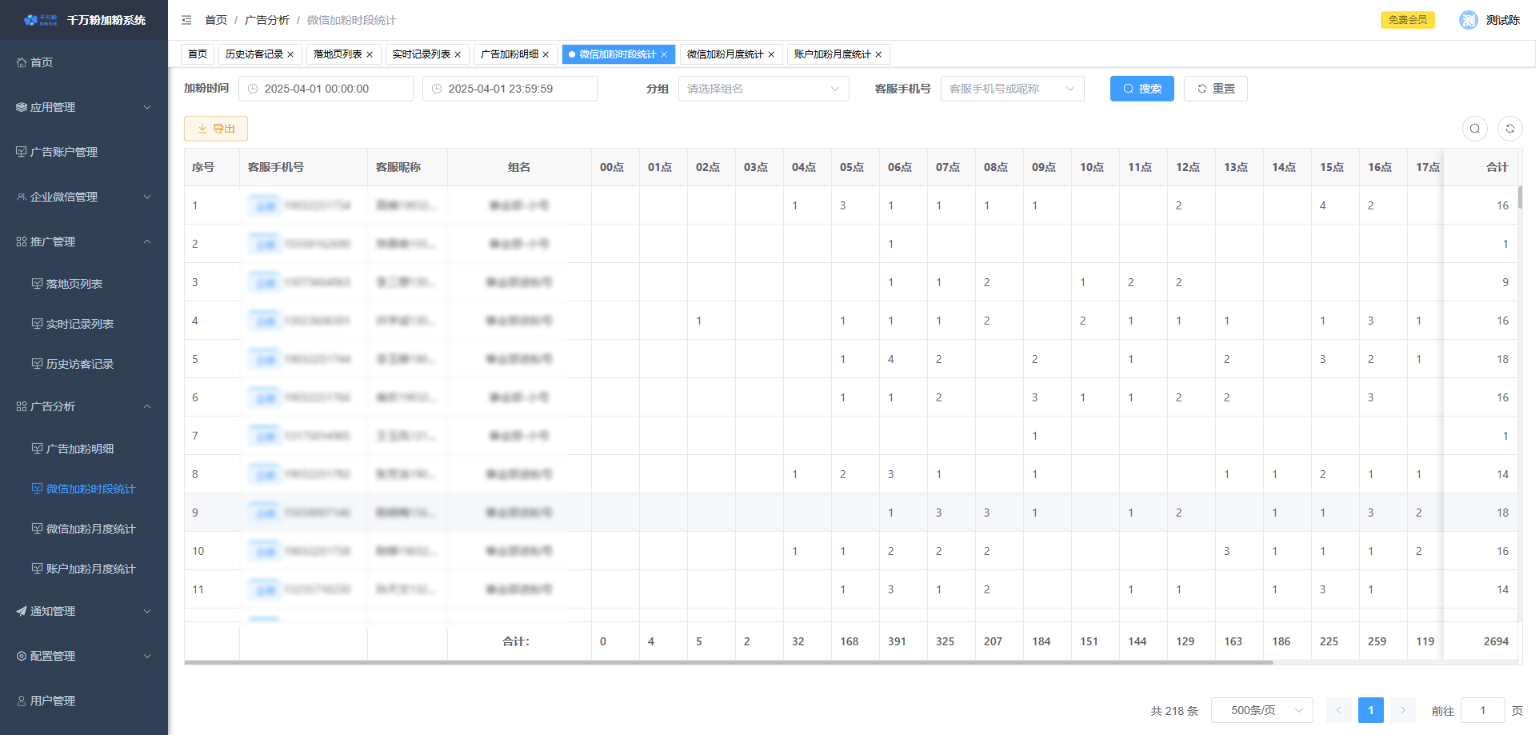Open 首页 from the sidebar

(42, 62)
